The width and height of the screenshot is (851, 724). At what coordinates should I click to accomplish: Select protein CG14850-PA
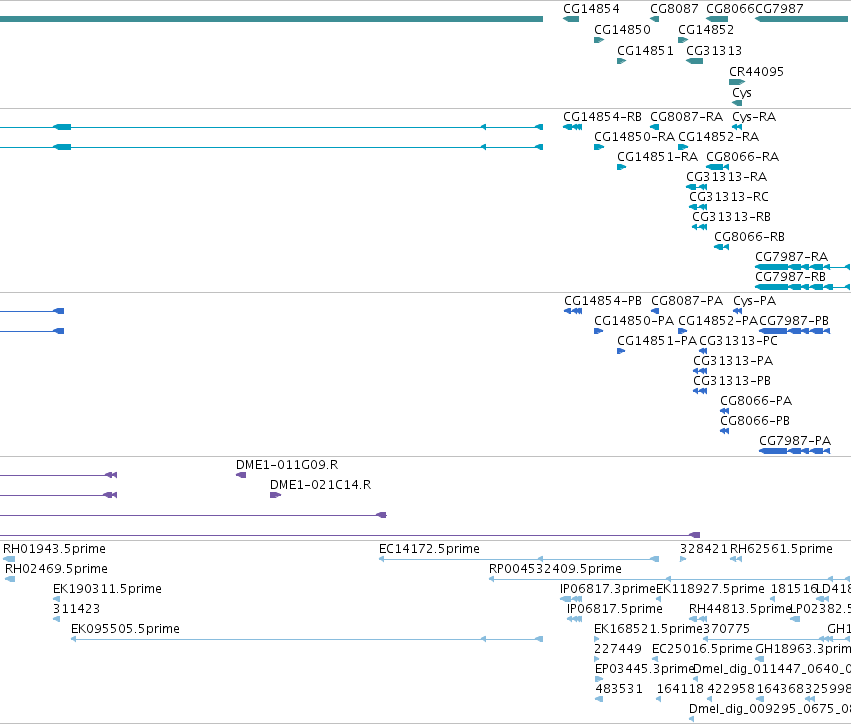(634, 321)
